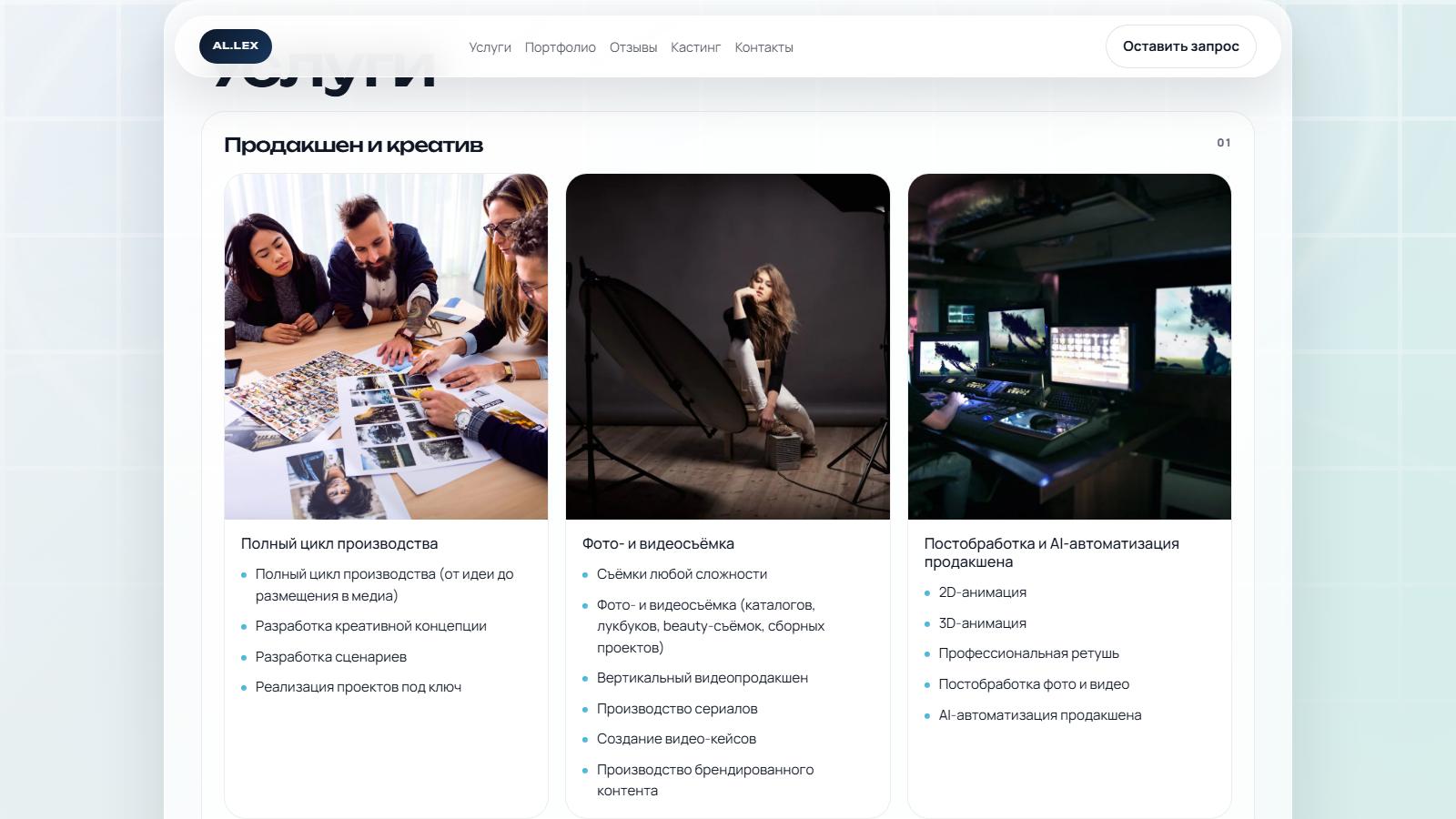The height and width of the screenshot is (819, 1456).
Task: Select the Продакшен и креатив heading
Action: click(353, 146)
